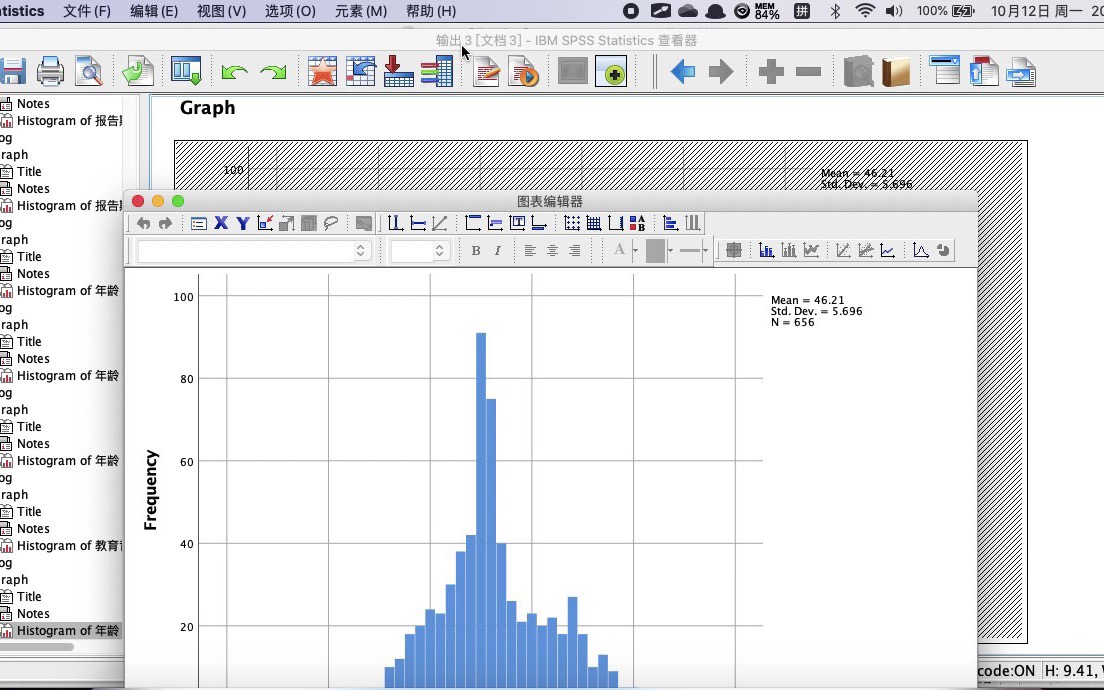
Task: Click the insert title page icon
Action: (x=984, y=71)
